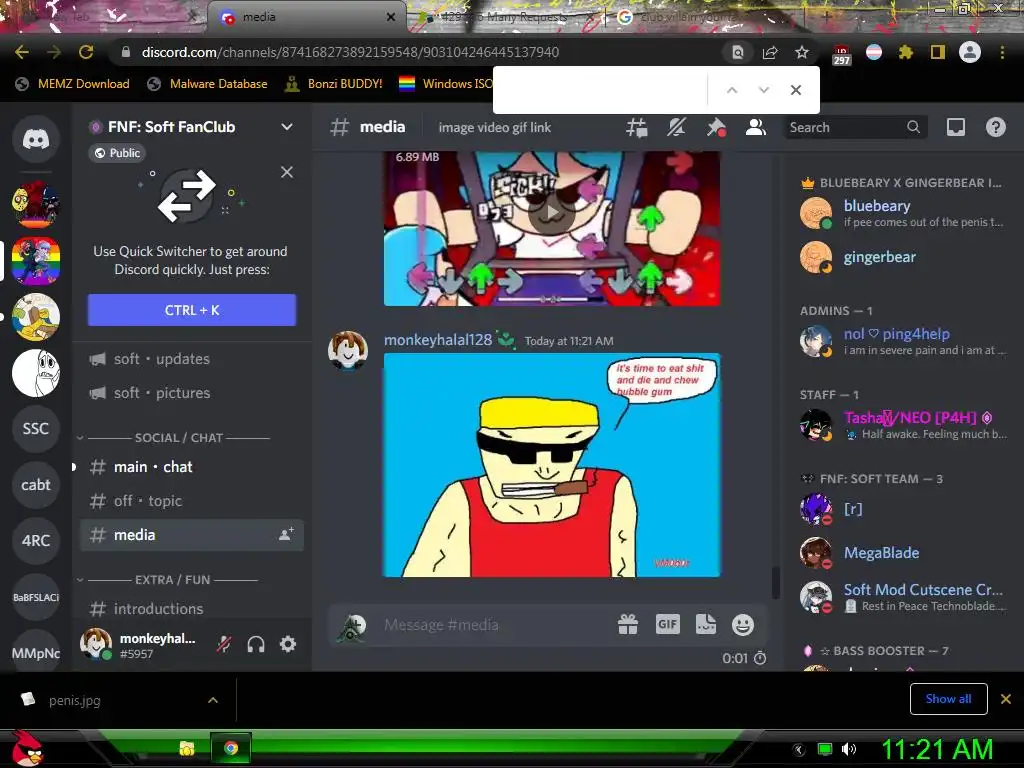Play the 6.89 MB video
Screen dimensions: 1024x768
point(552,212)
